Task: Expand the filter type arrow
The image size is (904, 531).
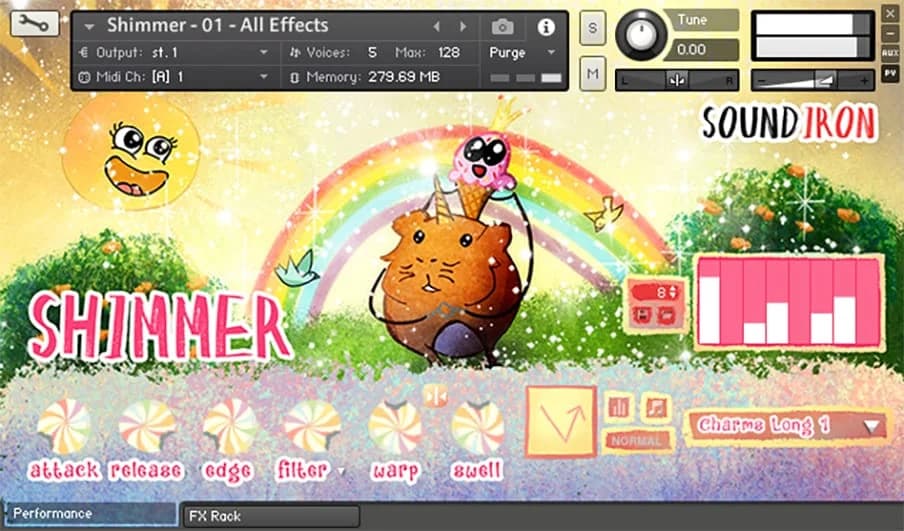Action: tap(341, 471)
